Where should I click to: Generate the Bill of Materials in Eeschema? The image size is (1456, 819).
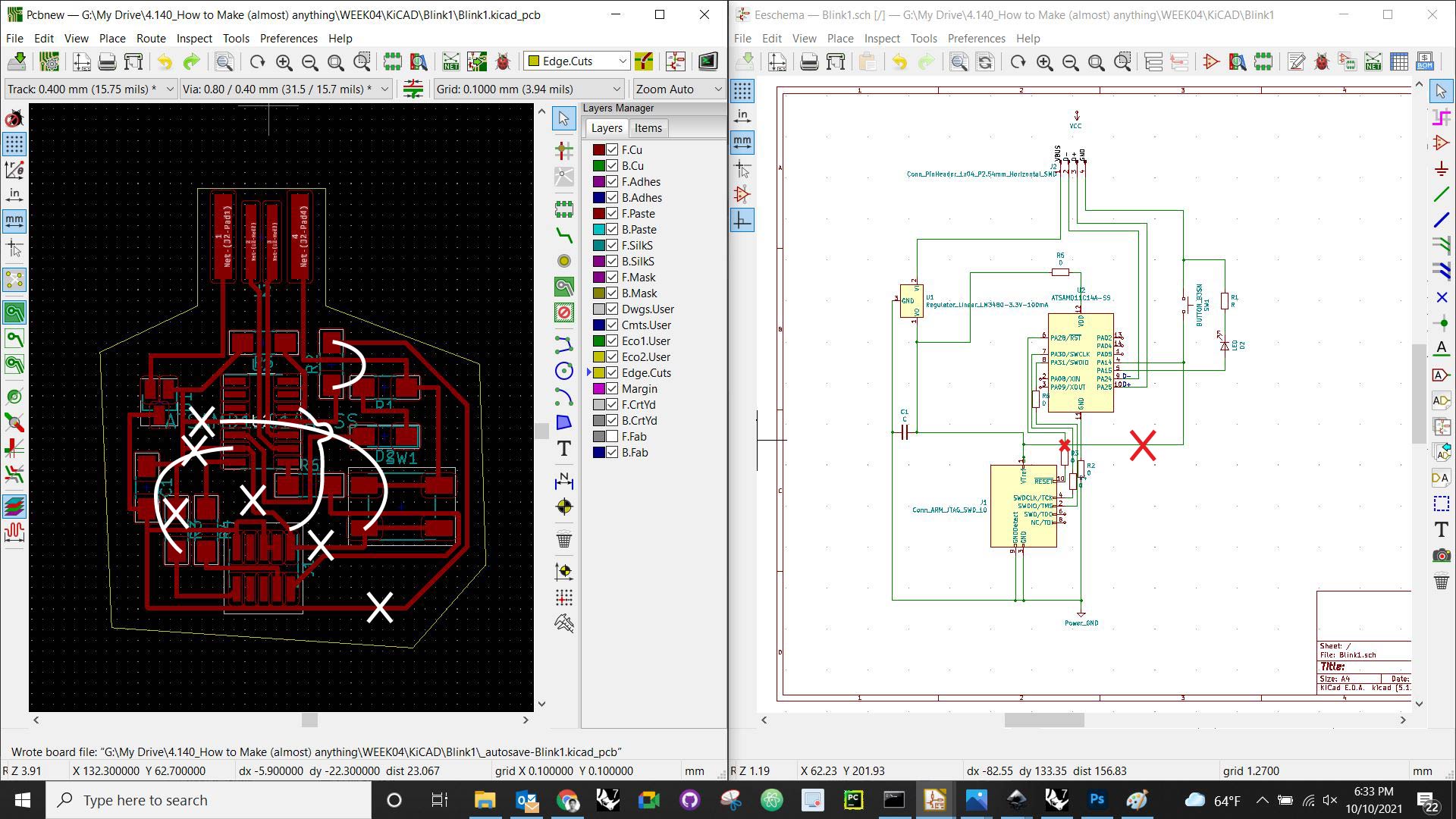1425,61
